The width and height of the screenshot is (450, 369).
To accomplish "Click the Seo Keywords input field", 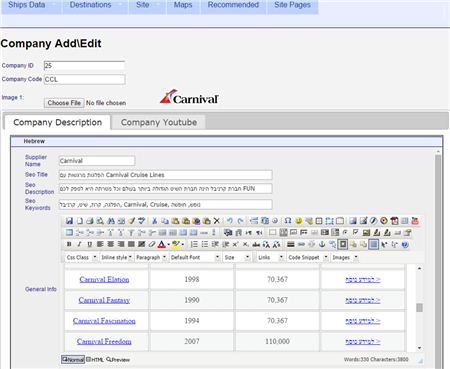I will (x=165, y=204).
